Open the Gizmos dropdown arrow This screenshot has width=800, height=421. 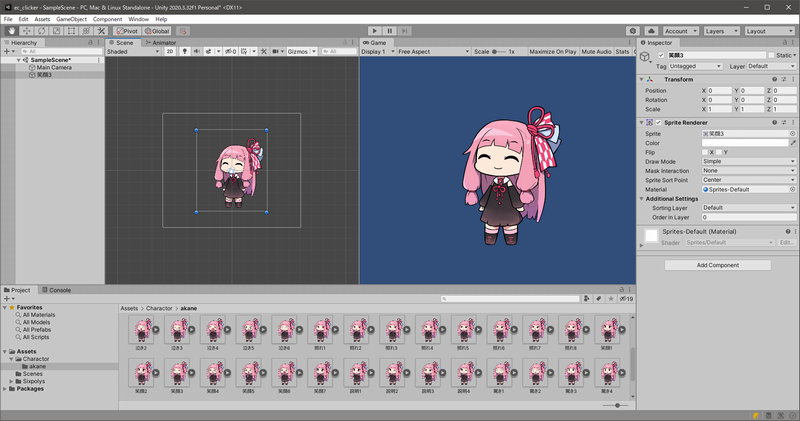314,52
